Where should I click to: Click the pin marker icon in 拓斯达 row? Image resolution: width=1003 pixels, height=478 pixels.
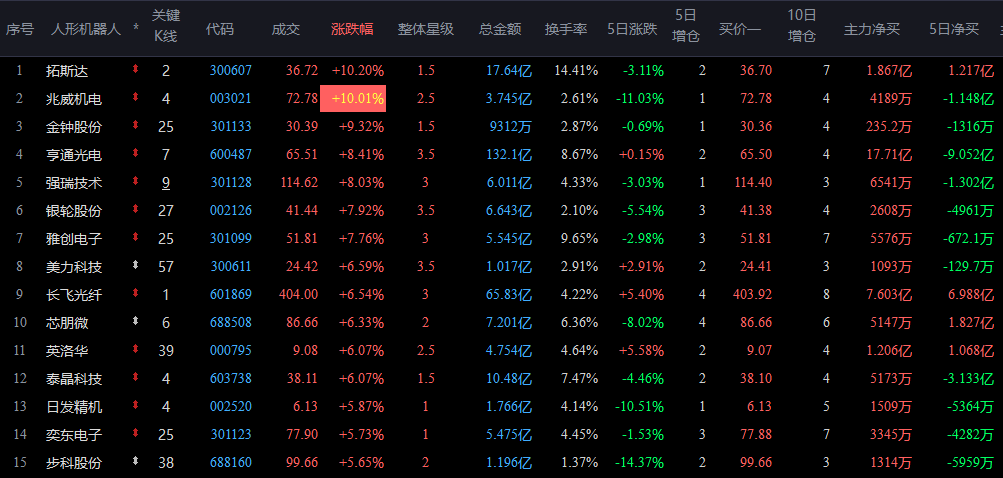coord(135,70)
